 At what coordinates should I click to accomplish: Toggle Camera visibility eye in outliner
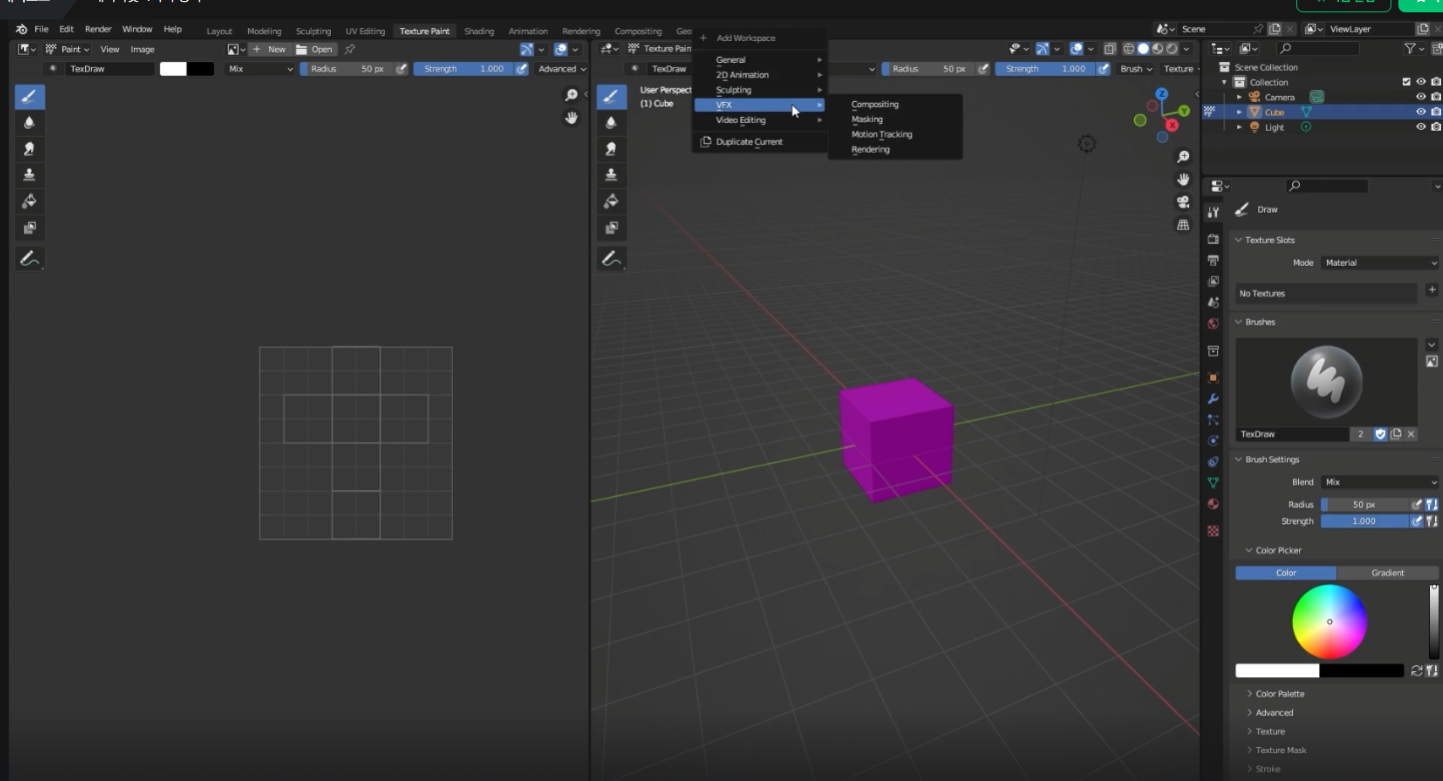tap(1421, 97)
